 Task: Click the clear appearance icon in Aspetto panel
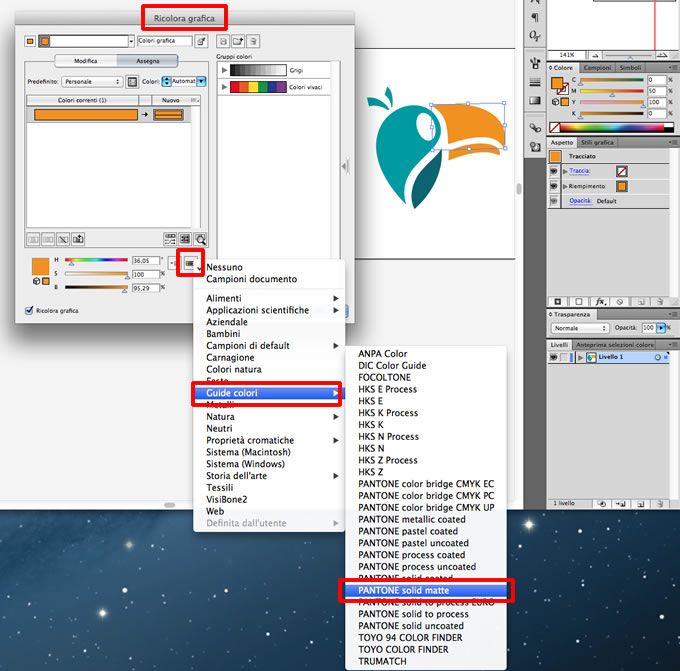pos(620,301)
